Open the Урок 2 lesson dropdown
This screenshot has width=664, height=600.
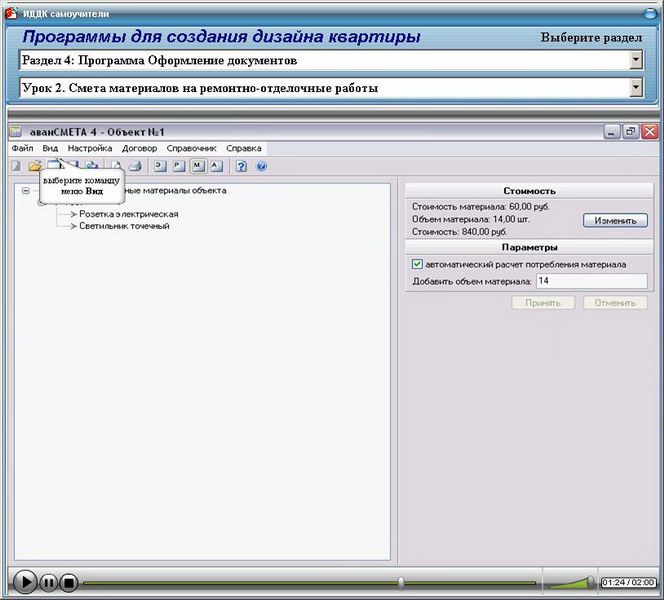coord(636,88)
